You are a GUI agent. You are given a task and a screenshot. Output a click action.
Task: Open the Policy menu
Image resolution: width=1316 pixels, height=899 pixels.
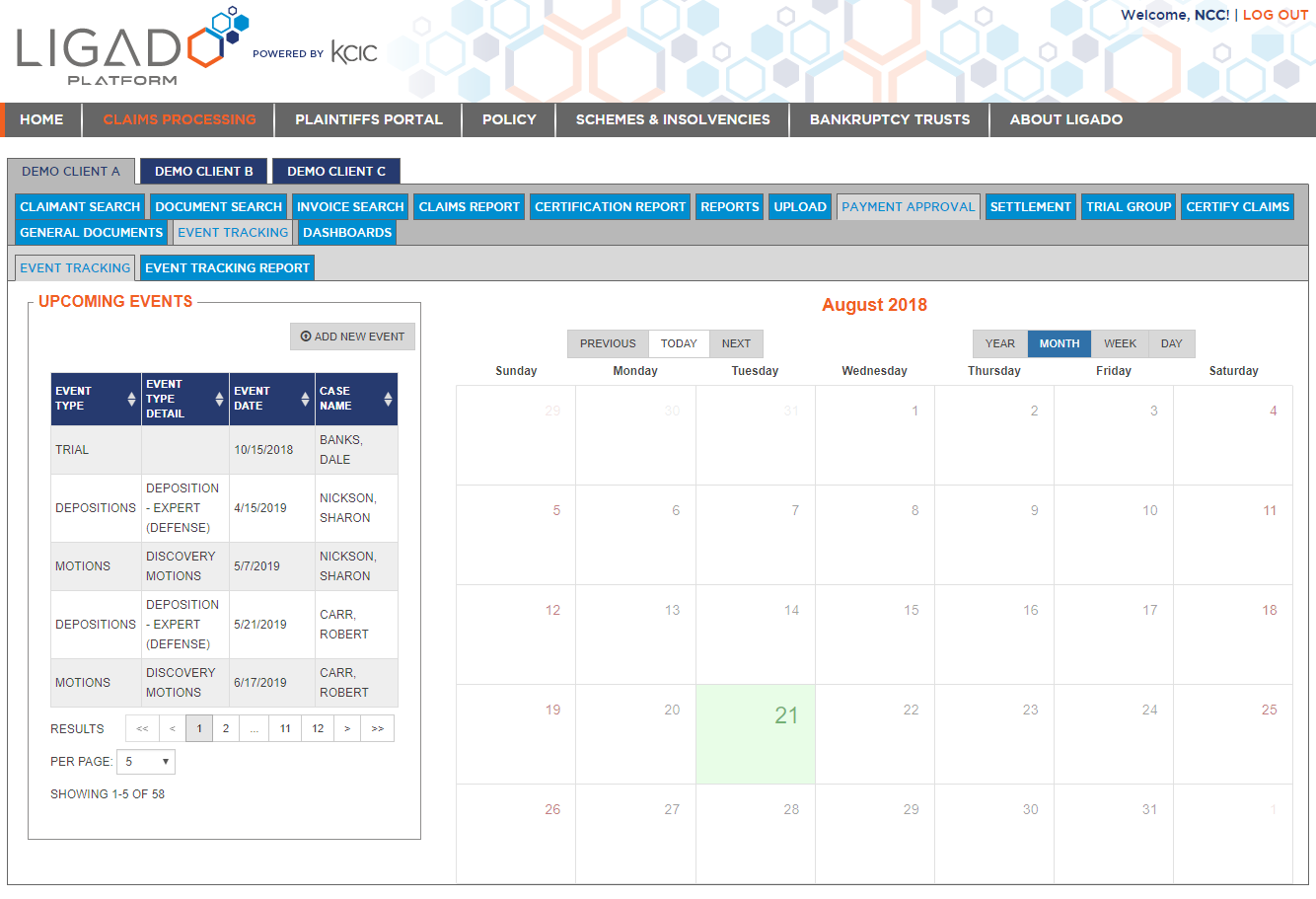pyautogui.click(x=509, y=119)
